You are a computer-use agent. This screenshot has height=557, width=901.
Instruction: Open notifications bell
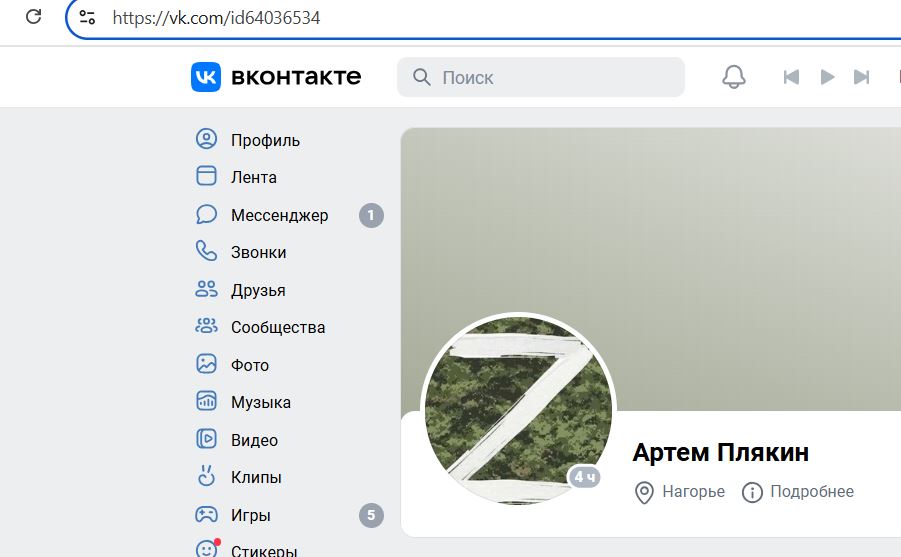click(x=734, y=77)
